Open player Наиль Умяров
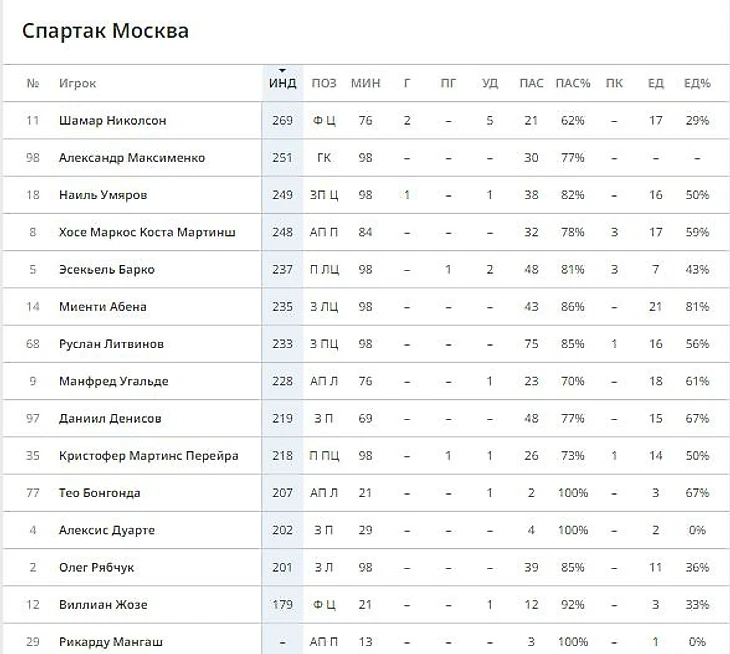730x654 pixels. coord(103,195)
